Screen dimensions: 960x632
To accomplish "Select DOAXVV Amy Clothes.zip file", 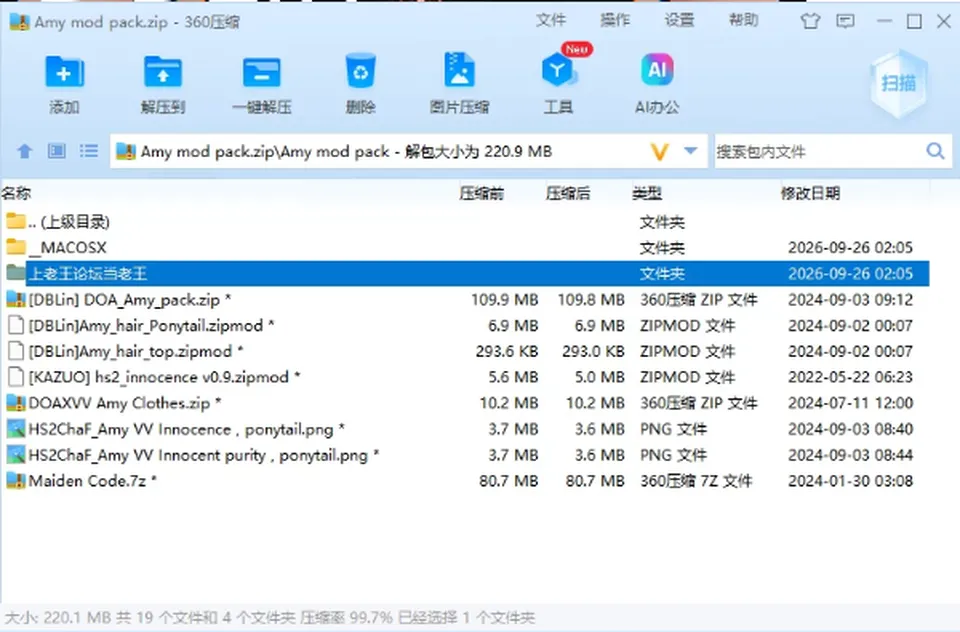I will (x=465, y=403).
